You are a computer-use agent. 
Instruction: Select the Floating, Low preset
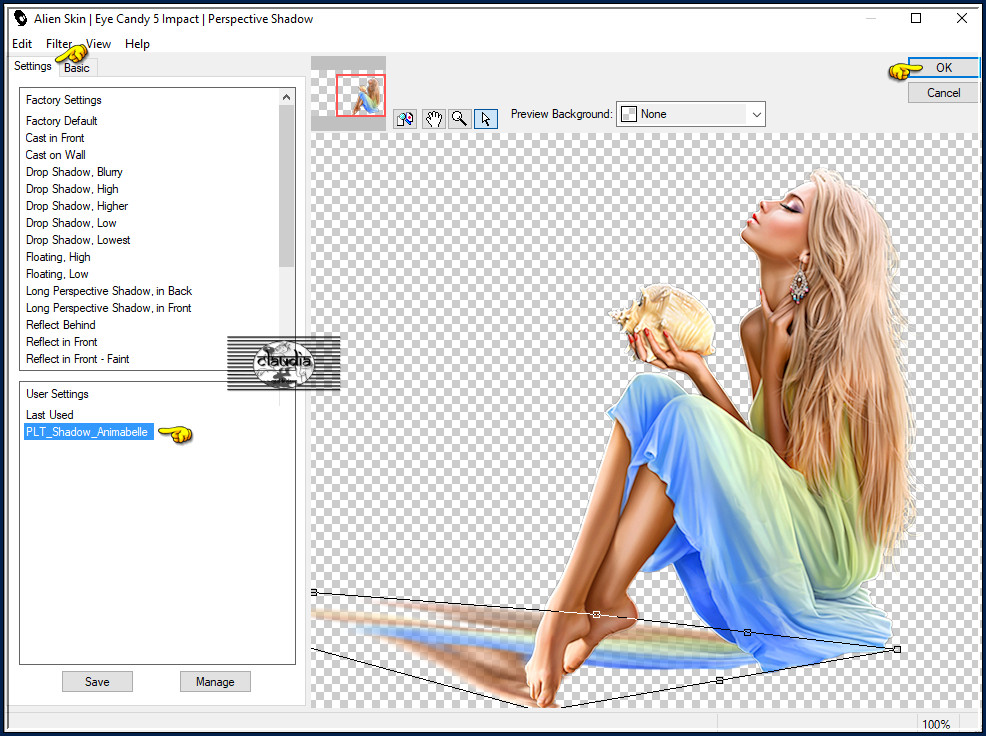coord(57,274)
